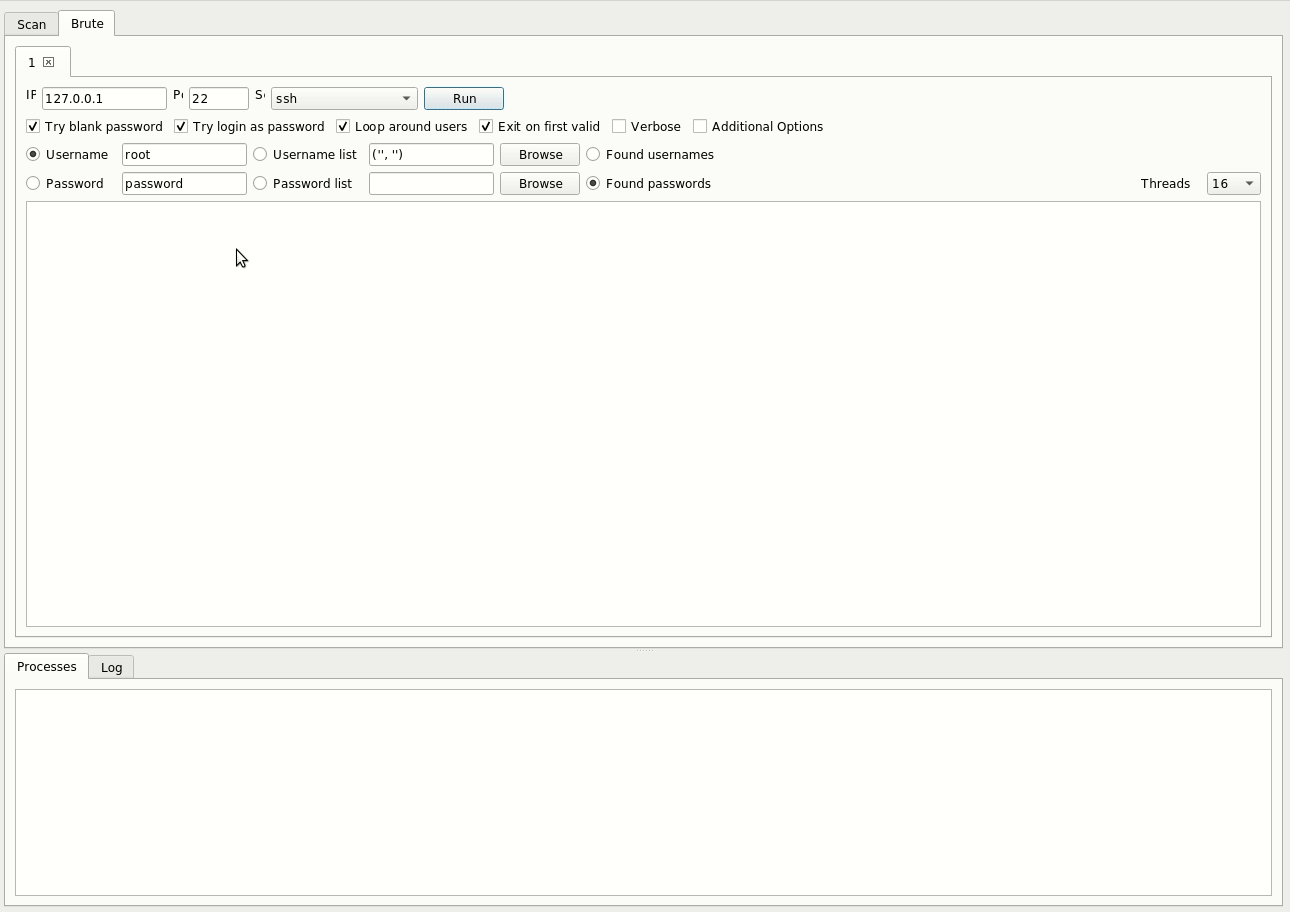This screenshot has width=1290, height=912.
Task: Turn off Exit on first valid
Action: (x=486, y=126)
